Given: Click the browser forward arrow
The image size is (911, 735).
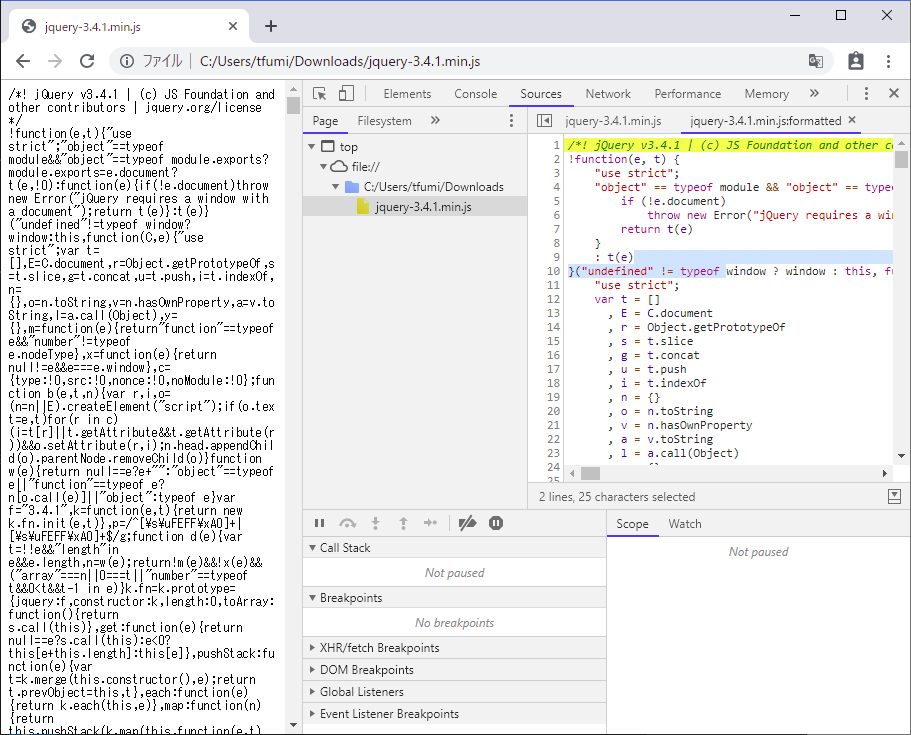Looking at the screenshot, I should click(55, 61).
